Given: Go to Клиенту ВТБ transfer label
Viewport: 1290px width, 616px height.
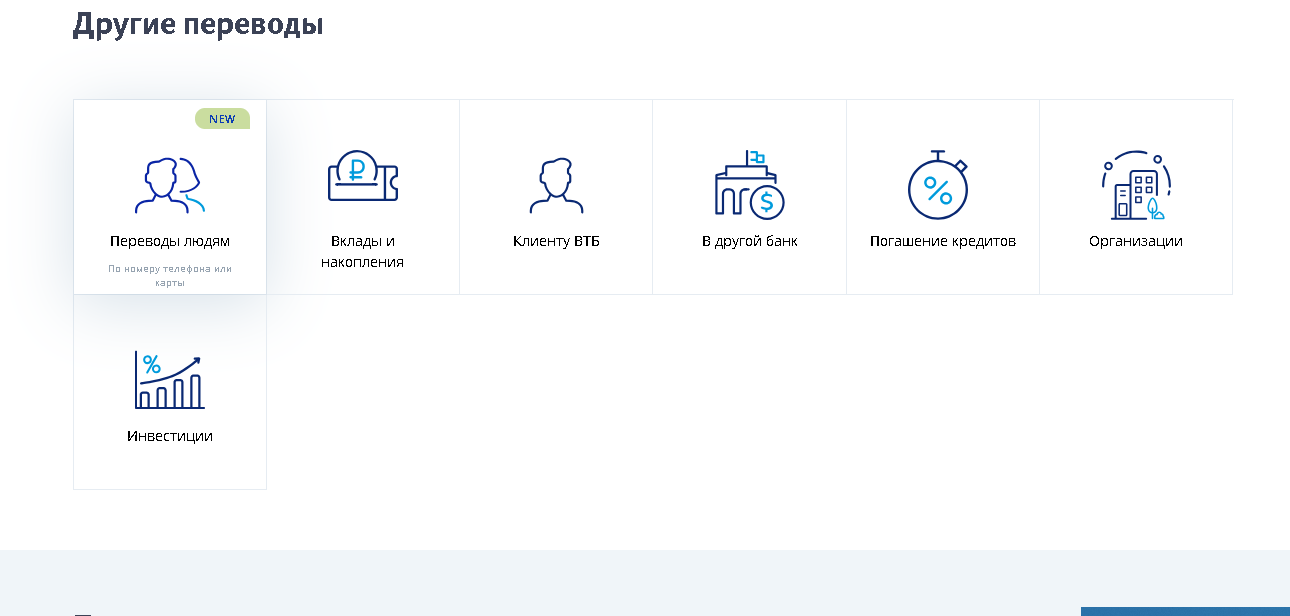Looking at the screenshot, I should coord(556,241).
